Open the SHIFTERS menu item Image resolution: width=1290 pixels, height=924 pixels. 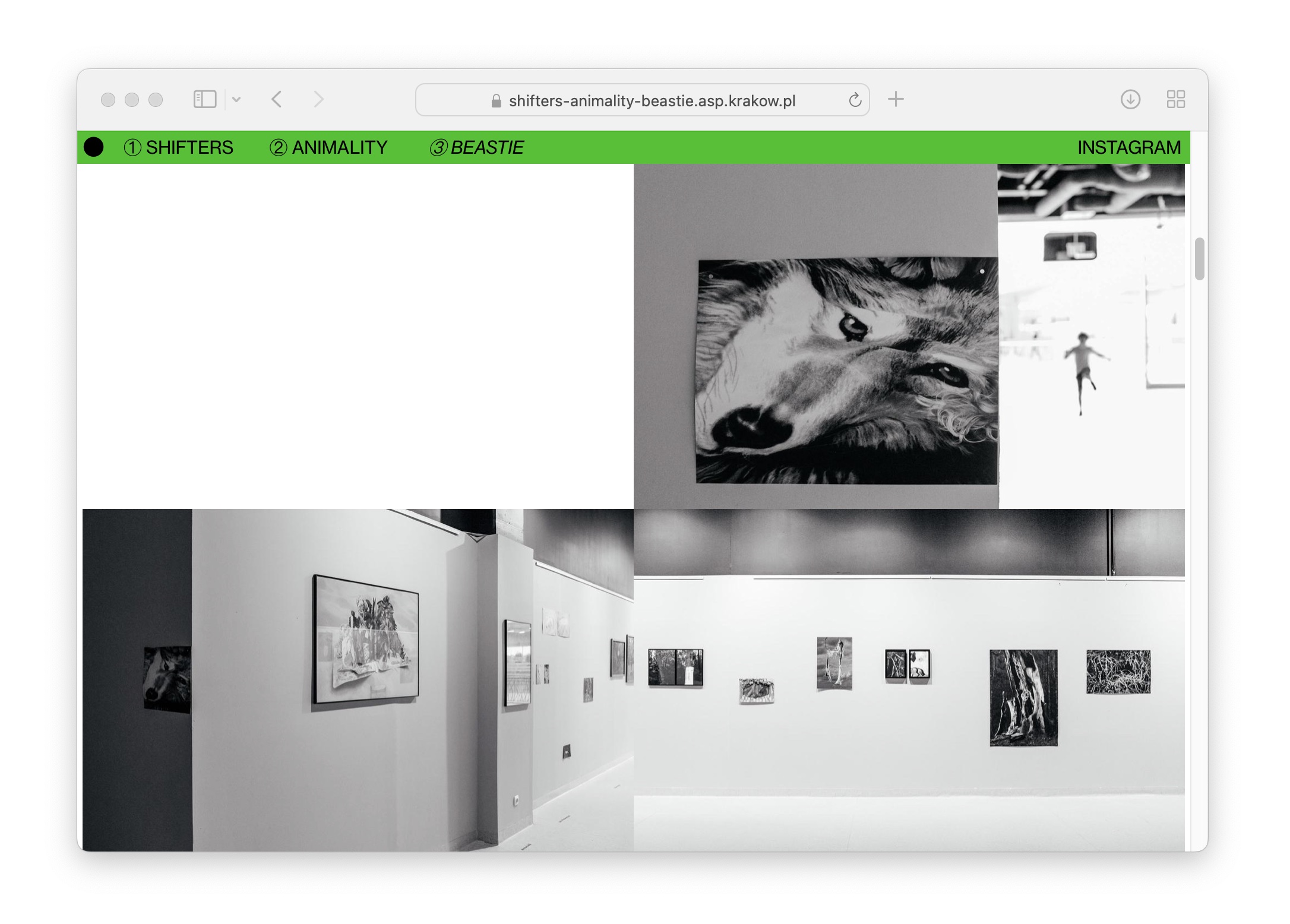pos(179,147)
